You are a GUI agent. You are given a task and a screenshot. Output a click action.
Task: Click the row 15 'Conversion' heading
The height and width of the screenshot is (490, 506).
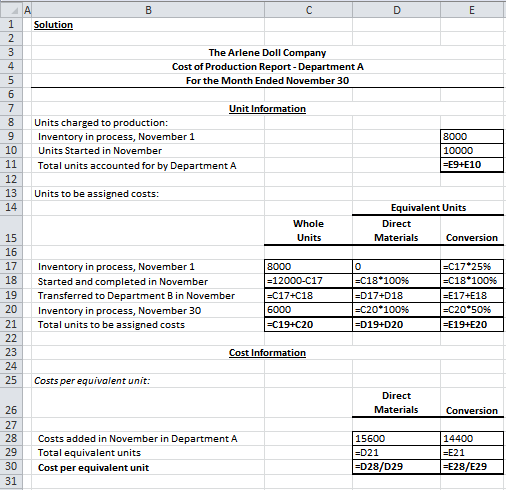472,238
